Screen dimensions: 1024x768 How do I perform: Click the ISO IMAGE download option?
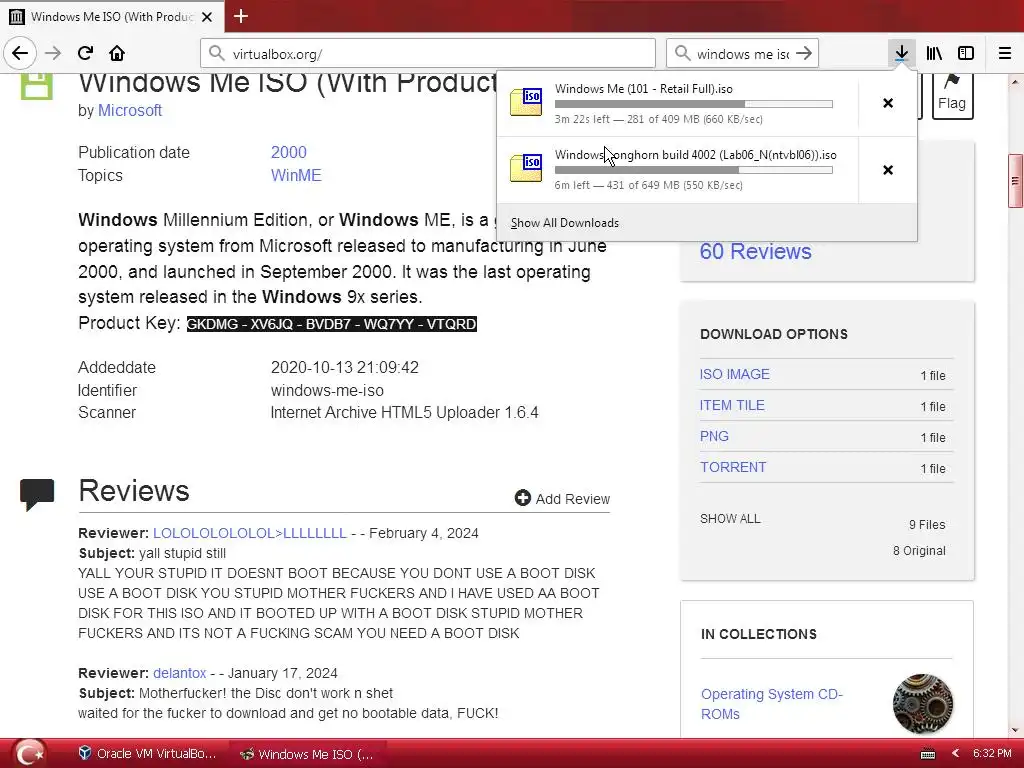coord(735,374)
